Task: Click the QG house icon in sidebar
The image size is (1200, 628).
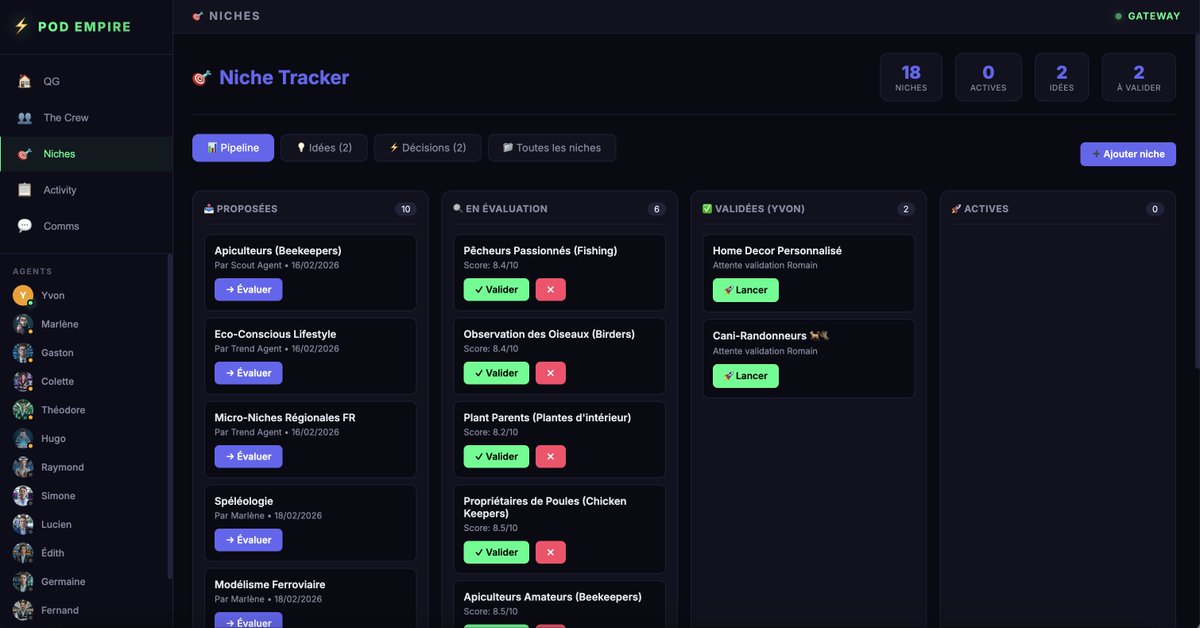Action: click(x=24, y=82)
